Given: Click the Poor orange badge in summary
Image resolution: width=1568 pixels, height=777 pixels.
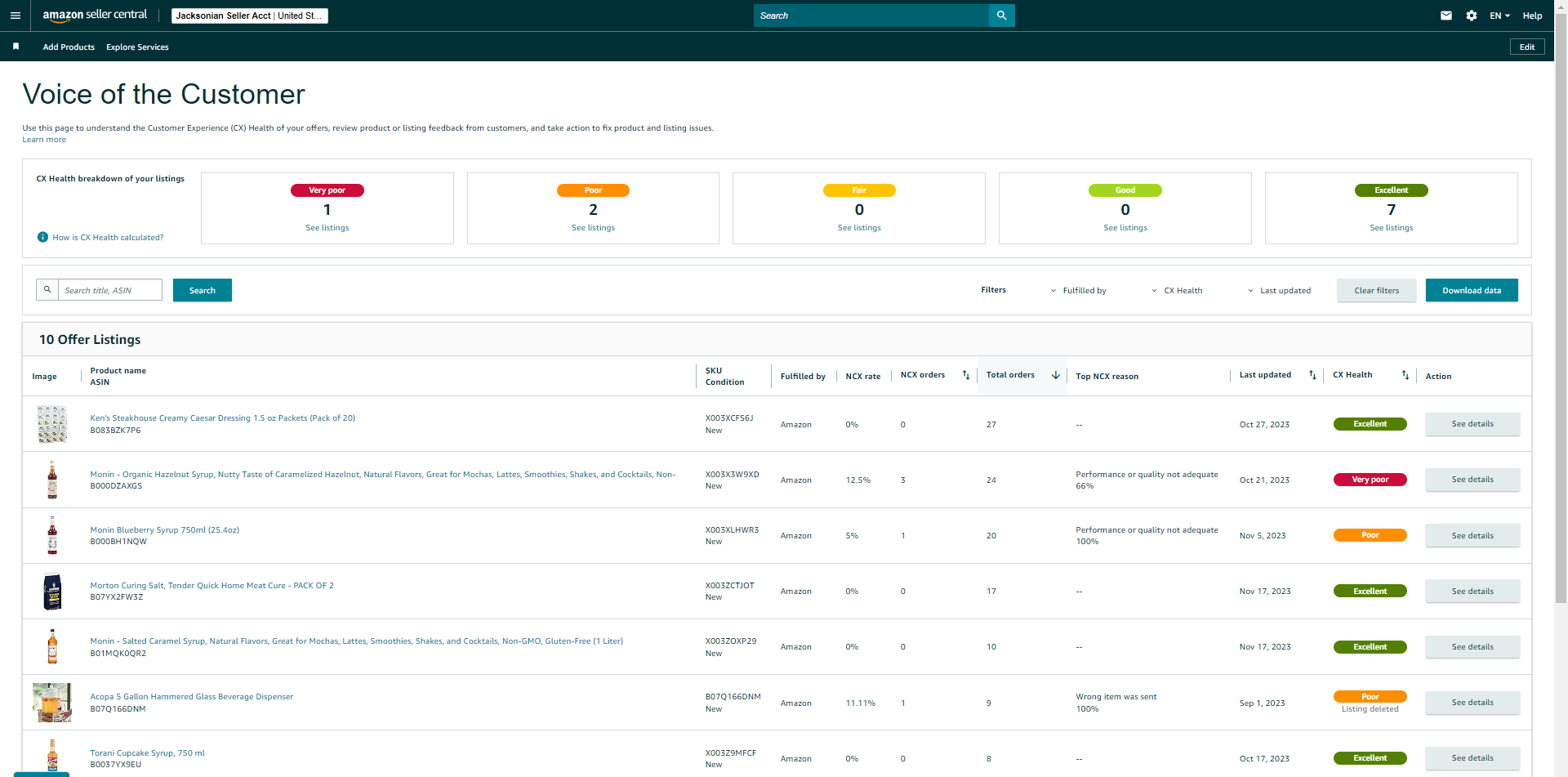Looking at the screenshot, I should [x=593, y=190].
